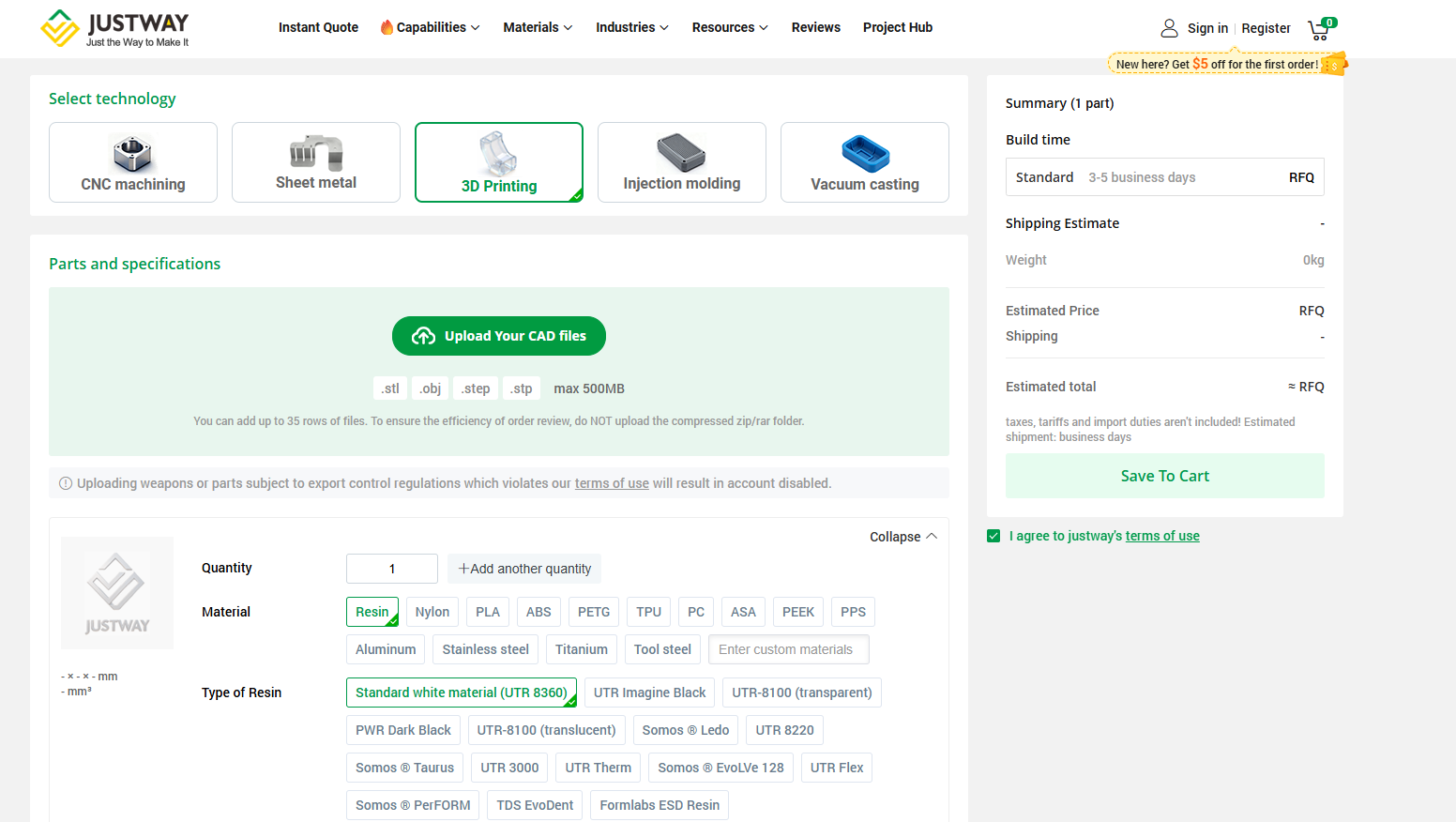The height and width of the screenshot is (822, 1456).
Task: Choose PPS material option
Action: point(854,612)
